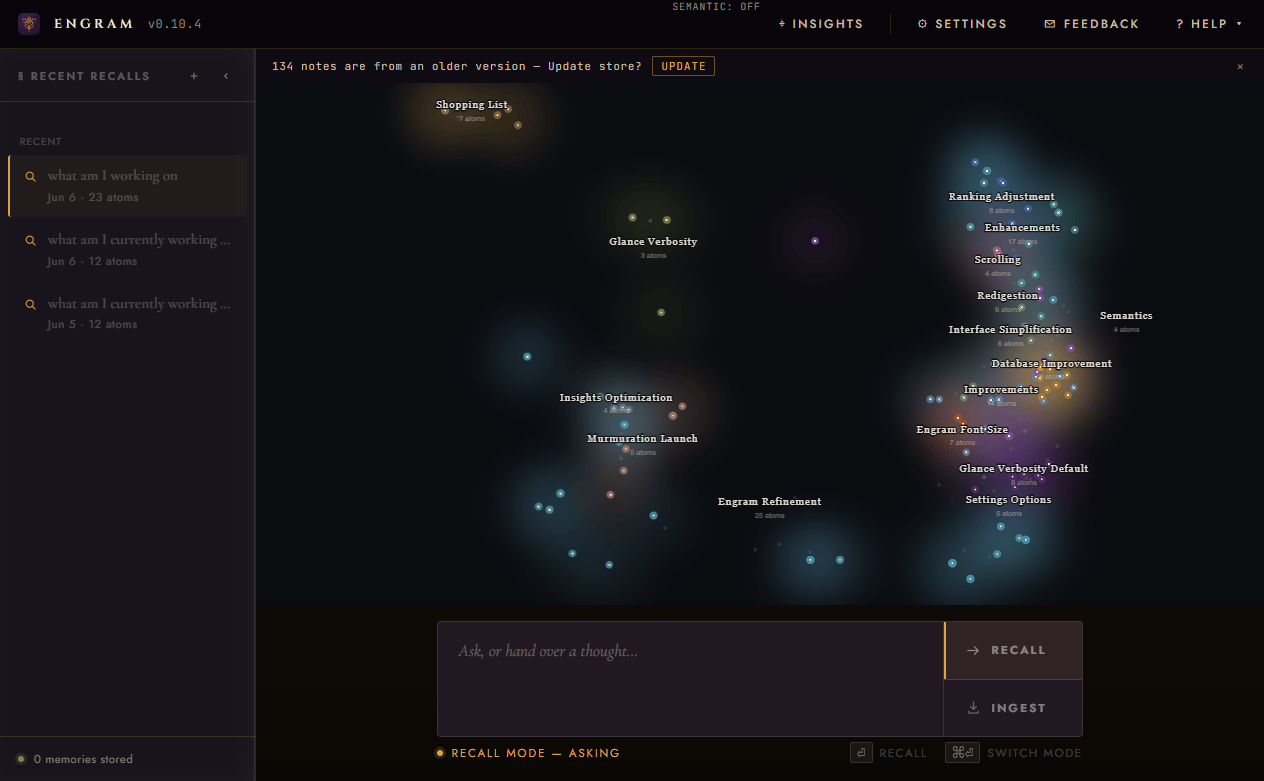Open Settings from the top bar
This screenshot has width=1264, height=781.
(x=962, y=24)
